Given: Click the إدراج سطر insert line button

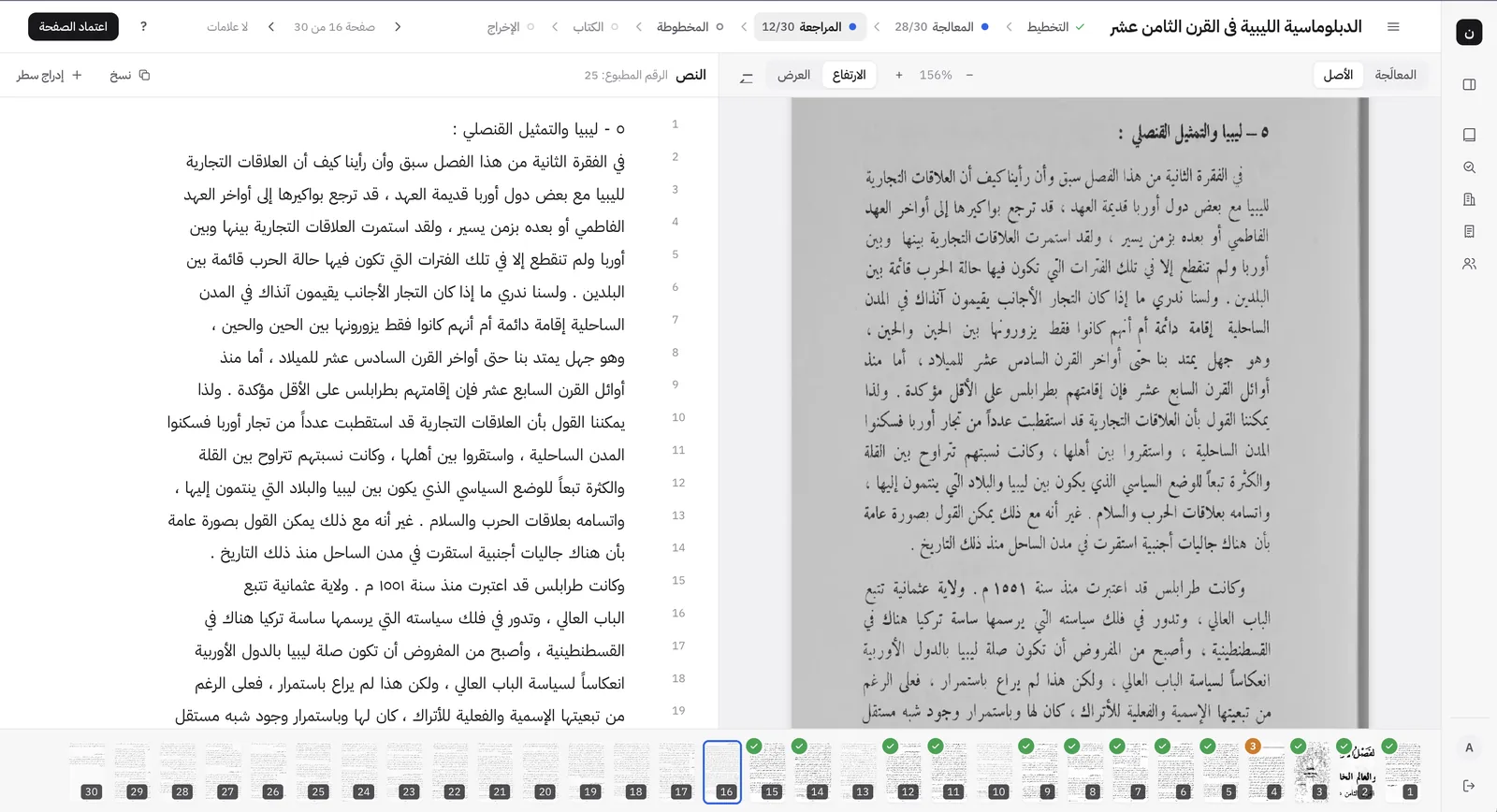Looking at the screenshot, I should click(x=49, y=75).
